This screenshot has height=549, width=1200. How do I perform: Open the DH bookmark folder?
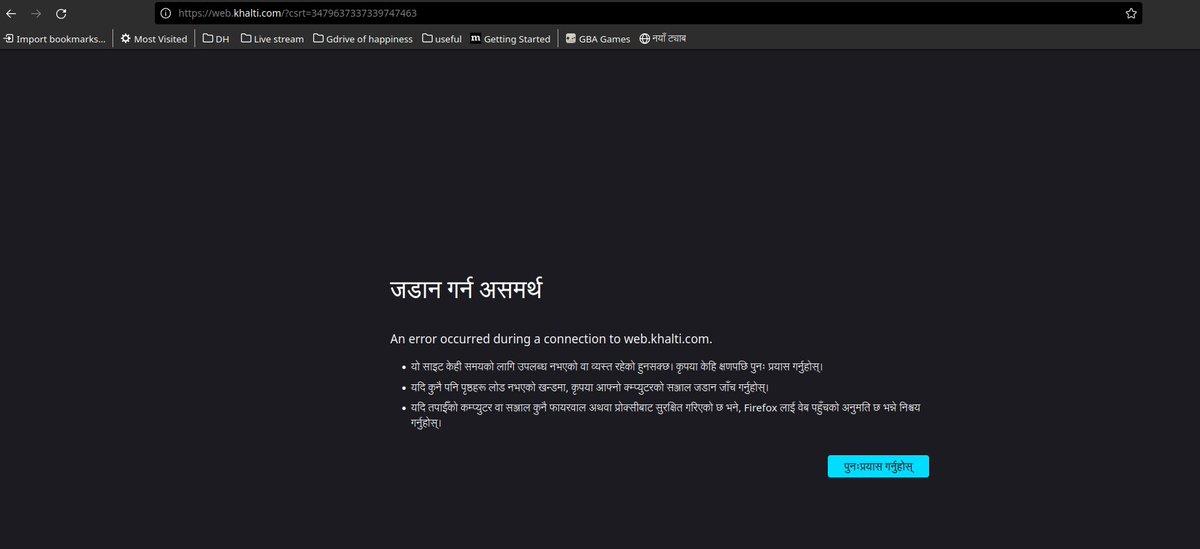pyautogui.click(x=215, y=39)
